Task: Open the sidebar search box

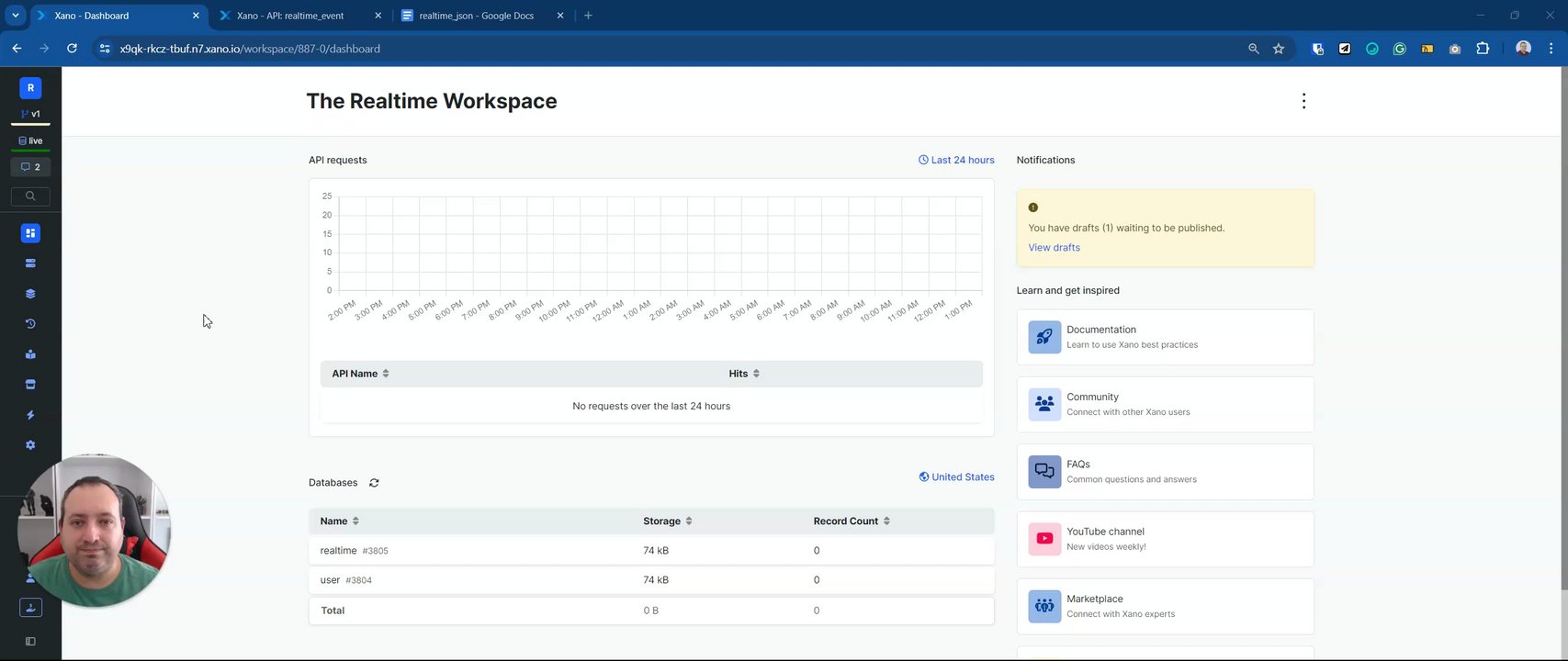Action: [x=30, y=196]
